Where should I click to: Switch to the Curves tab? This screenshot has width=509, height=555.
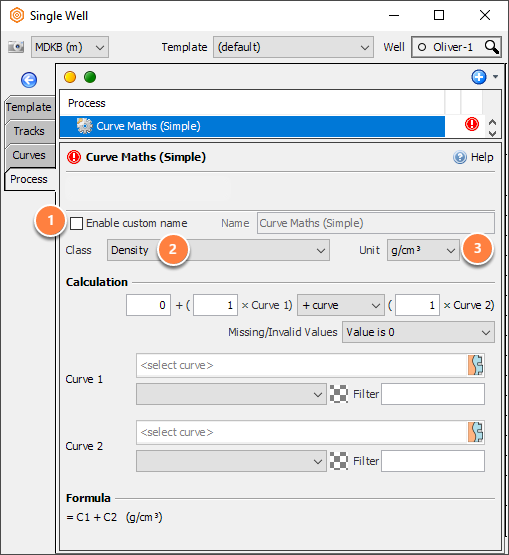tap(29, 155)
